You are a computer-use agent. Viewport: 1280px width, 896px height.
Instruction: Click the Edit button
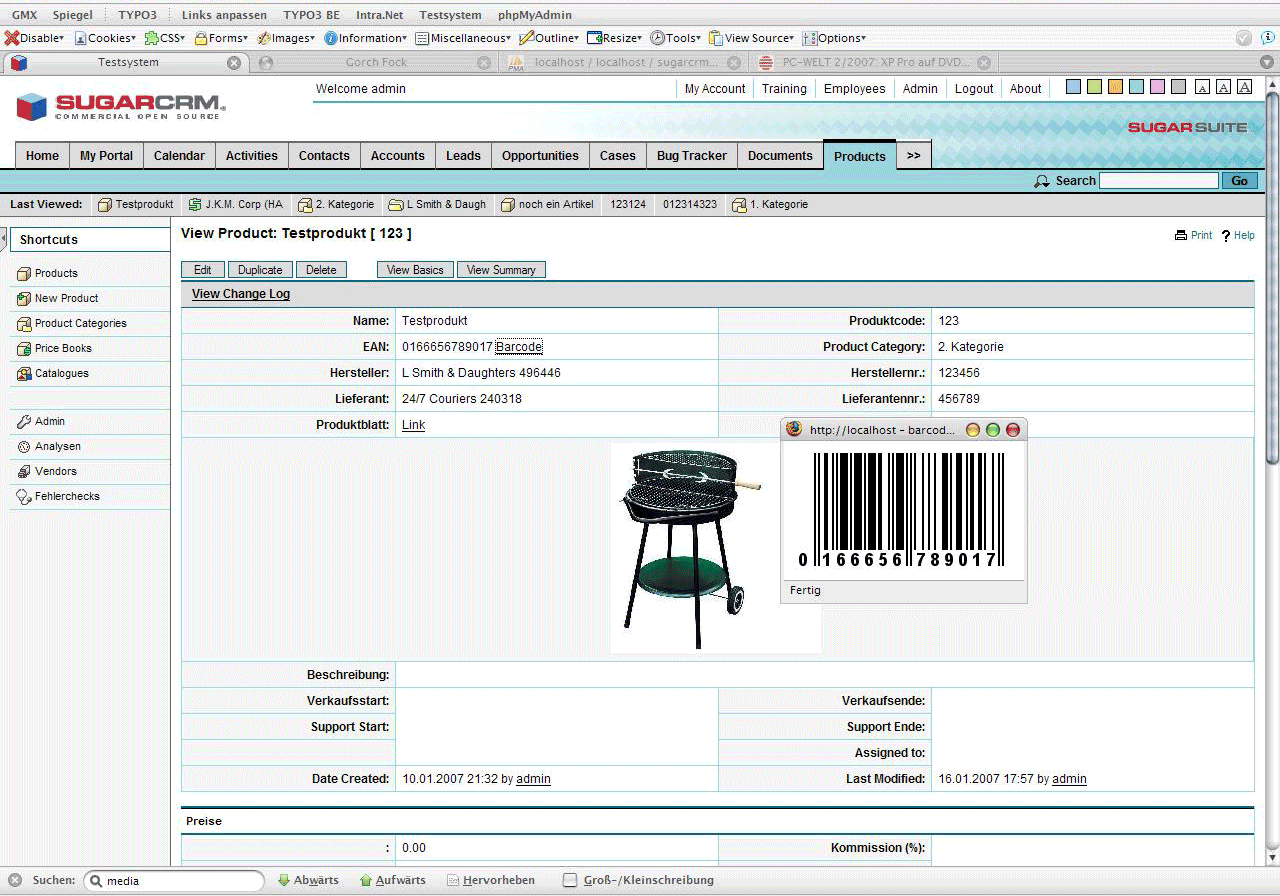click(x=203, y=270)
